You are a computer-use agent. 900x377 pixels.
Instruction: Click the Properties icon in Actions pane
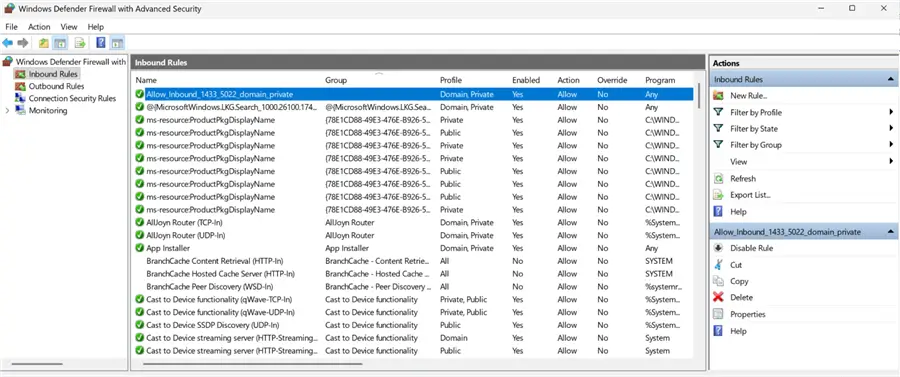coord(718,314)
